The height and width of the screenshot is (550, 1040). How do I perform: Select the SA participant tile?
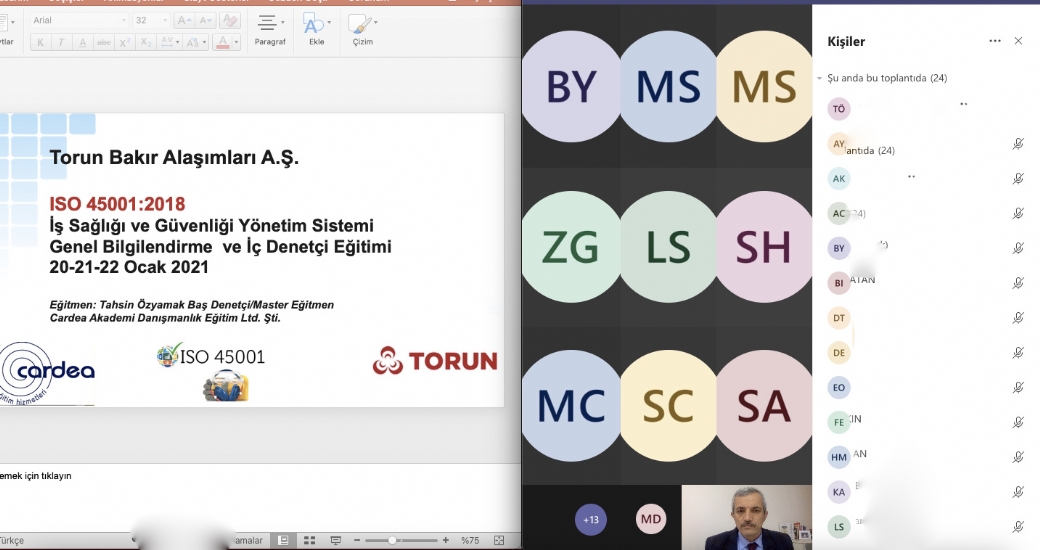tap(764, 406)
